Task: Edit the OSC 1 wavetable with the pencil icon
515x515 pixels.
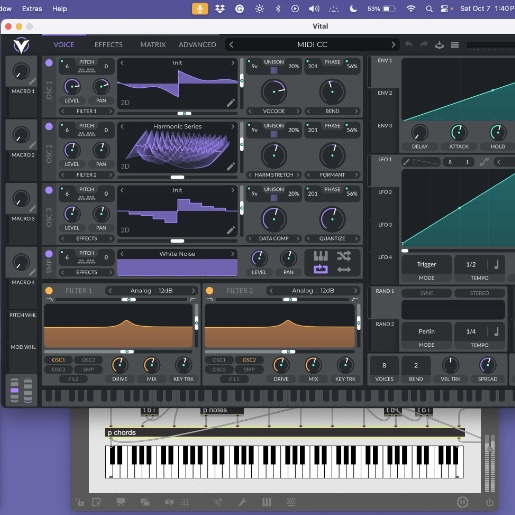Action: click(231, 103)
